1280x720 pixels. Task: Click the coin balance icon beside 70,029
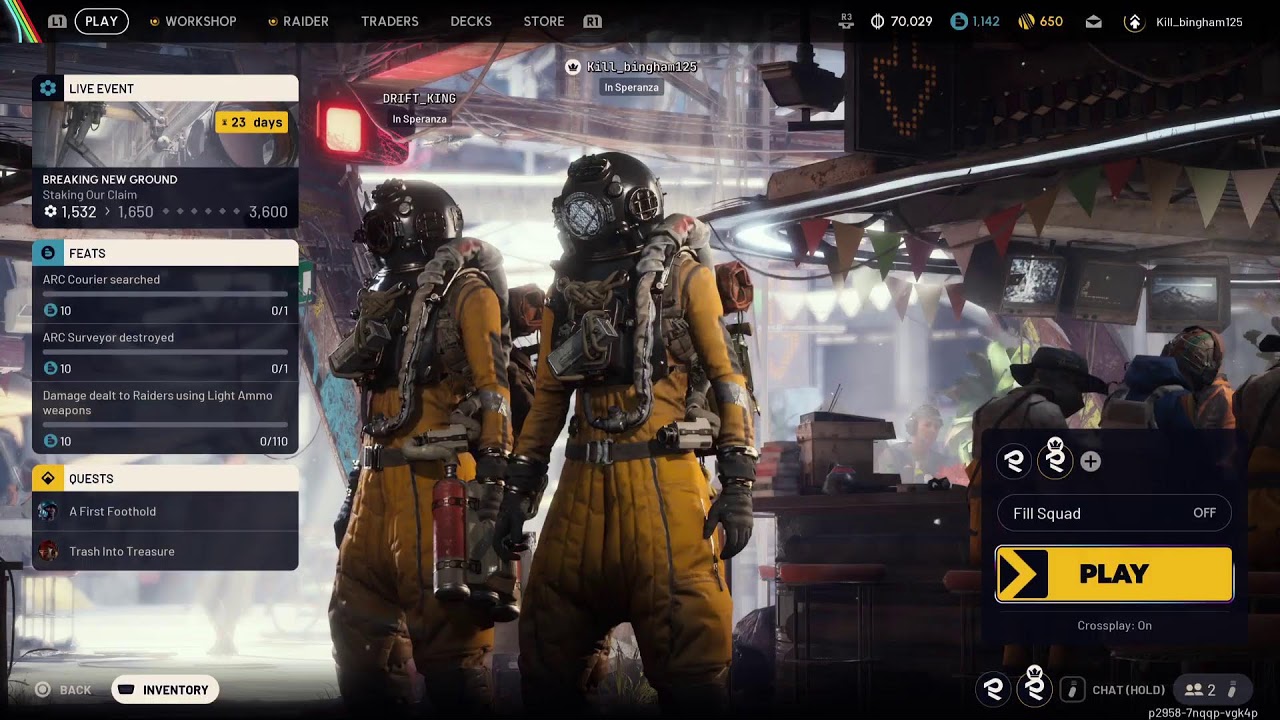877,21
